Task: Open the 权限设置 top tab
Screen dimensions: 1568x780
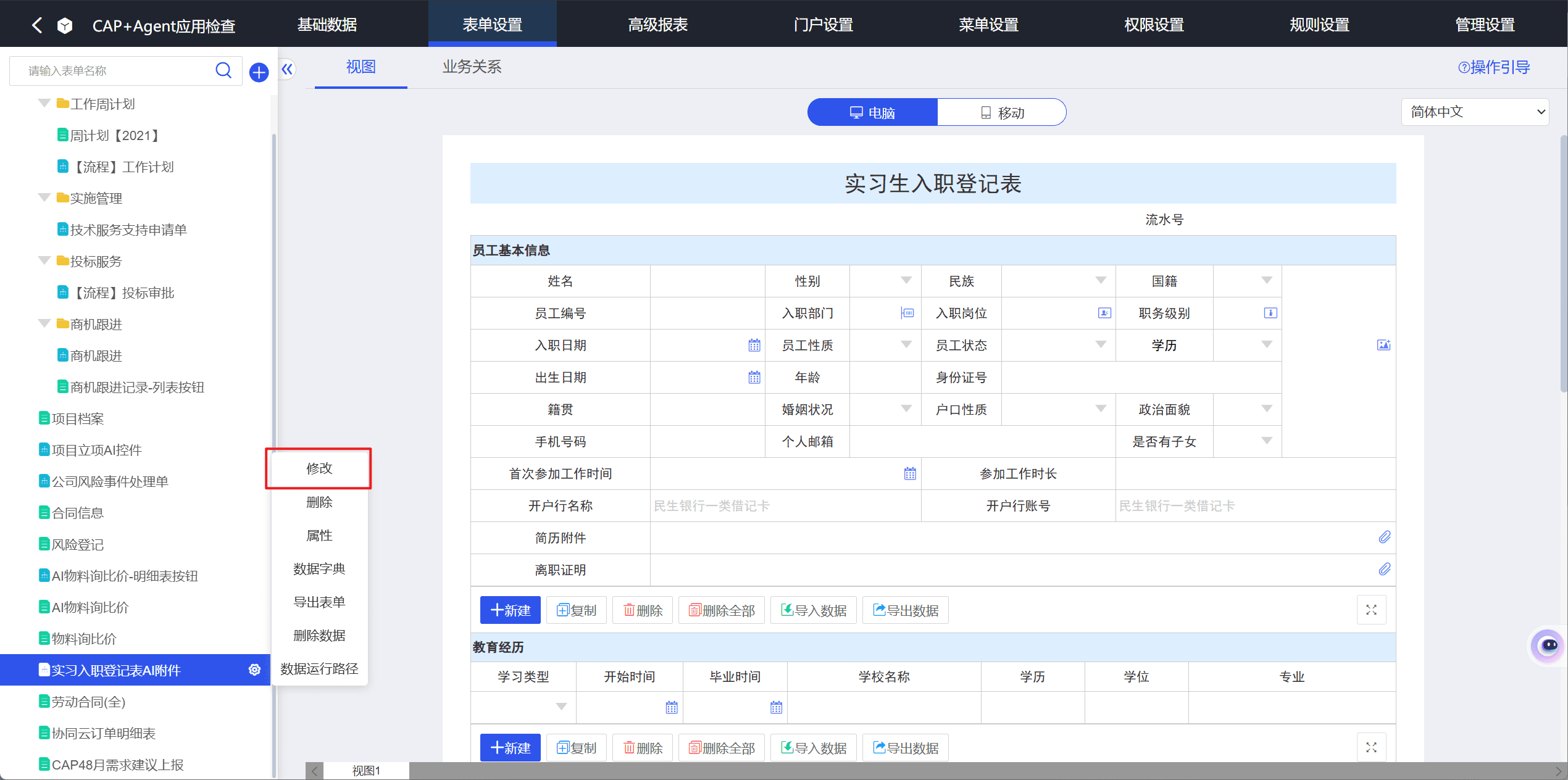Action: (x=1154, y=25)
